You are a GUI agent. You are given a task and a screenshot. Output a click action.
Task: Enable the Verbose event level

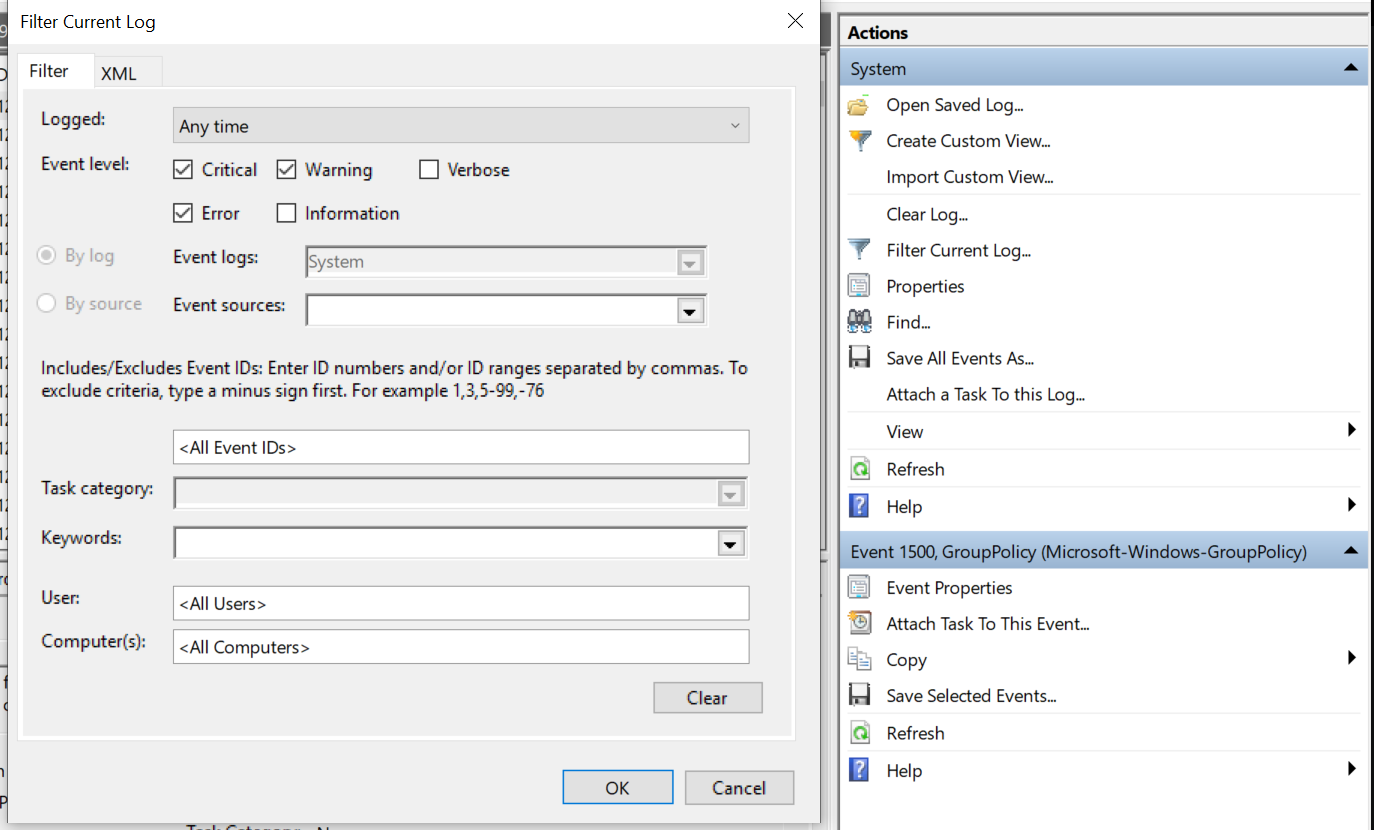pyautogui.click(x=430, y=169)
